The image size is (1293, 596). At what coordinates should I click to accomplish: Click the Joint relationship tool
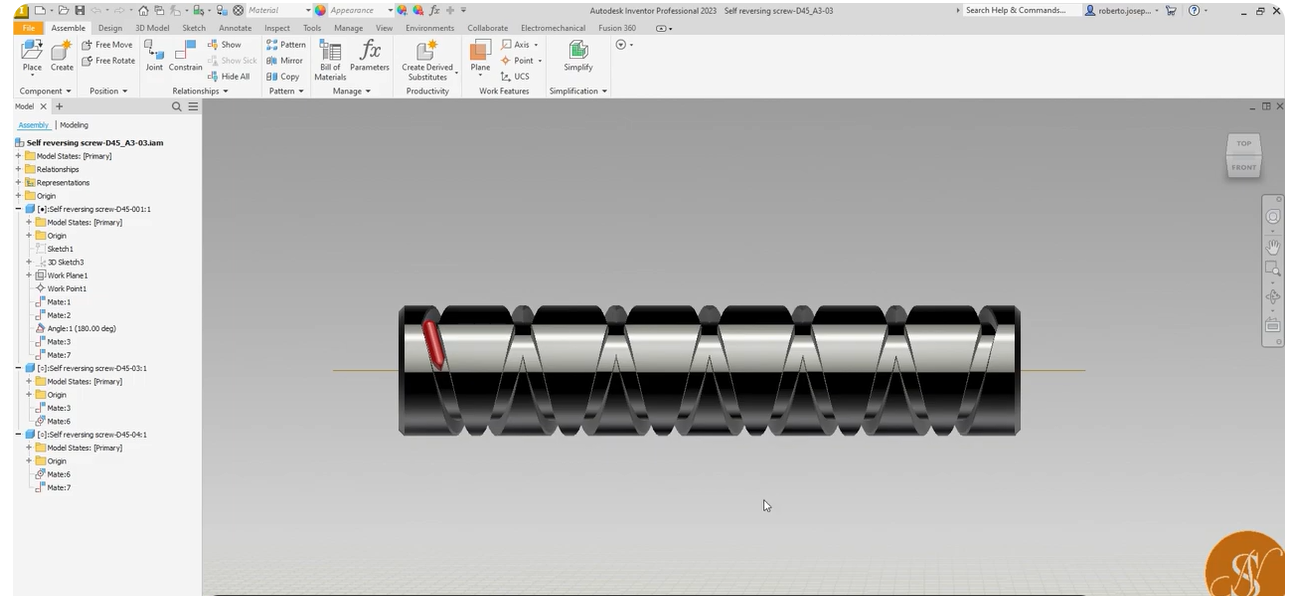(x=154, y=56)
